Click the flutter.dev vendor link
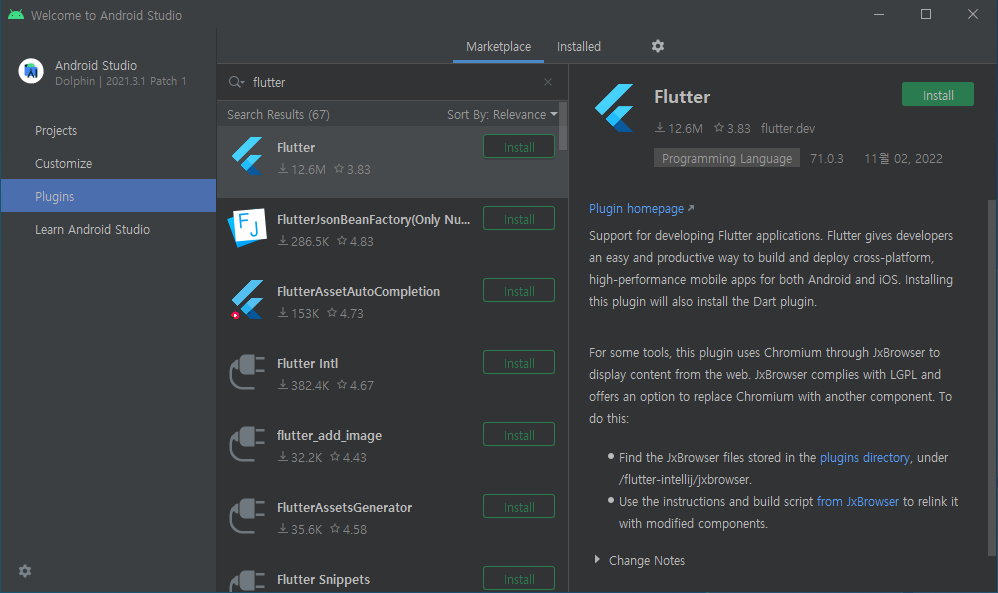998x593 pixels. tap(787, 129)
